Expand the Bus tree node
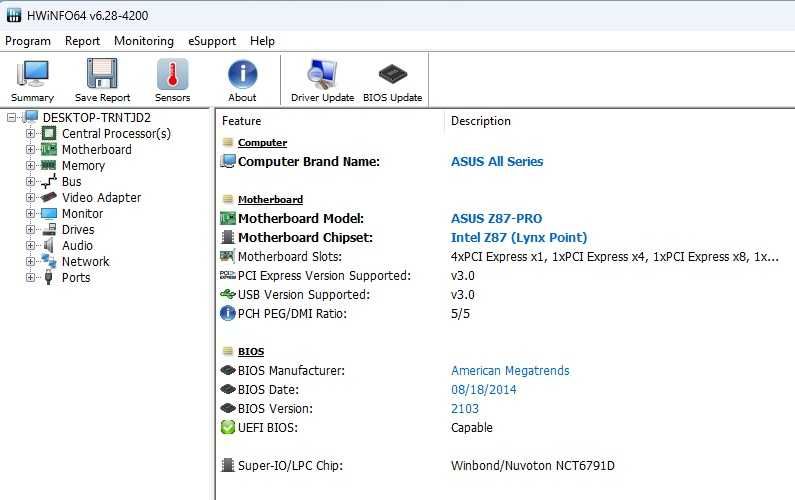This screenshot has height=500, width=795. [30, 182]
